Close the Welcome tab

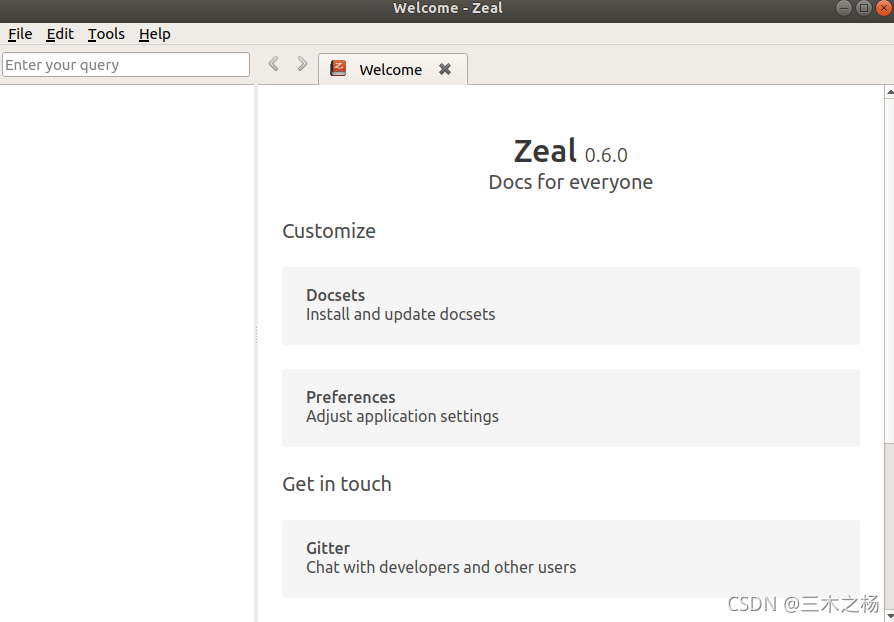(x=445, y=69)
